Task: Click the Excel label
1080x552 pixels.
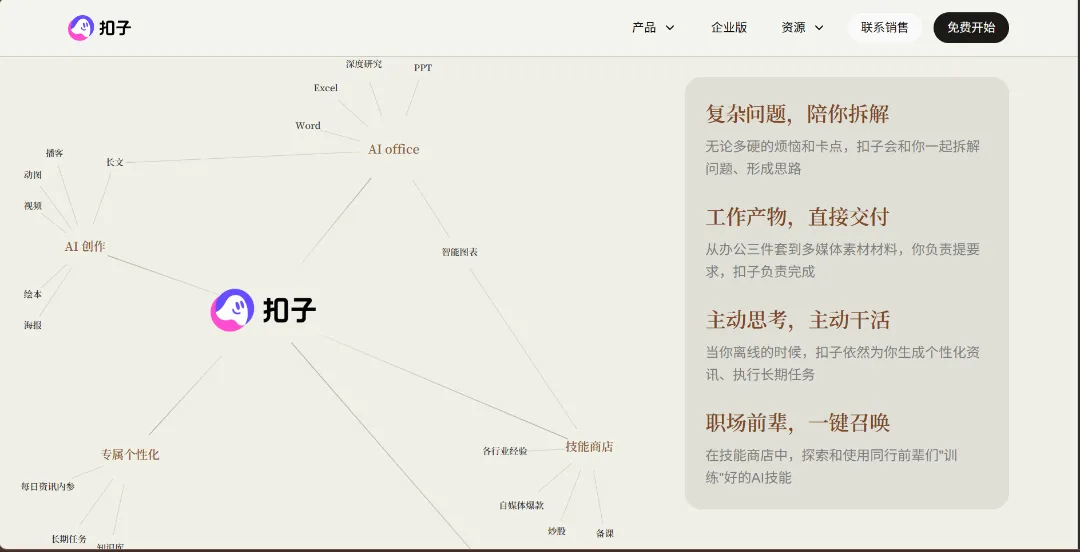Action: click(326, 88)
